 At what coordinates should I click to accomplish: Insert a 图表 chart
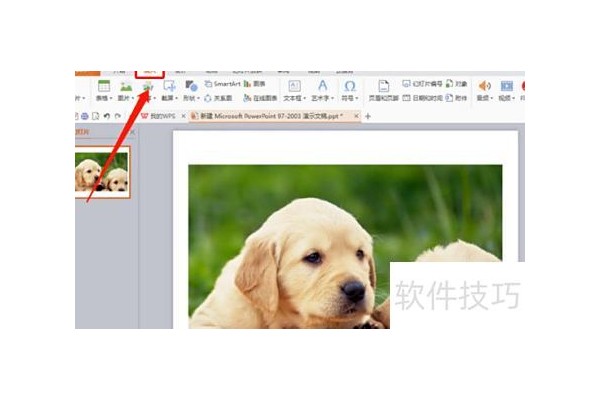(254, 84)
